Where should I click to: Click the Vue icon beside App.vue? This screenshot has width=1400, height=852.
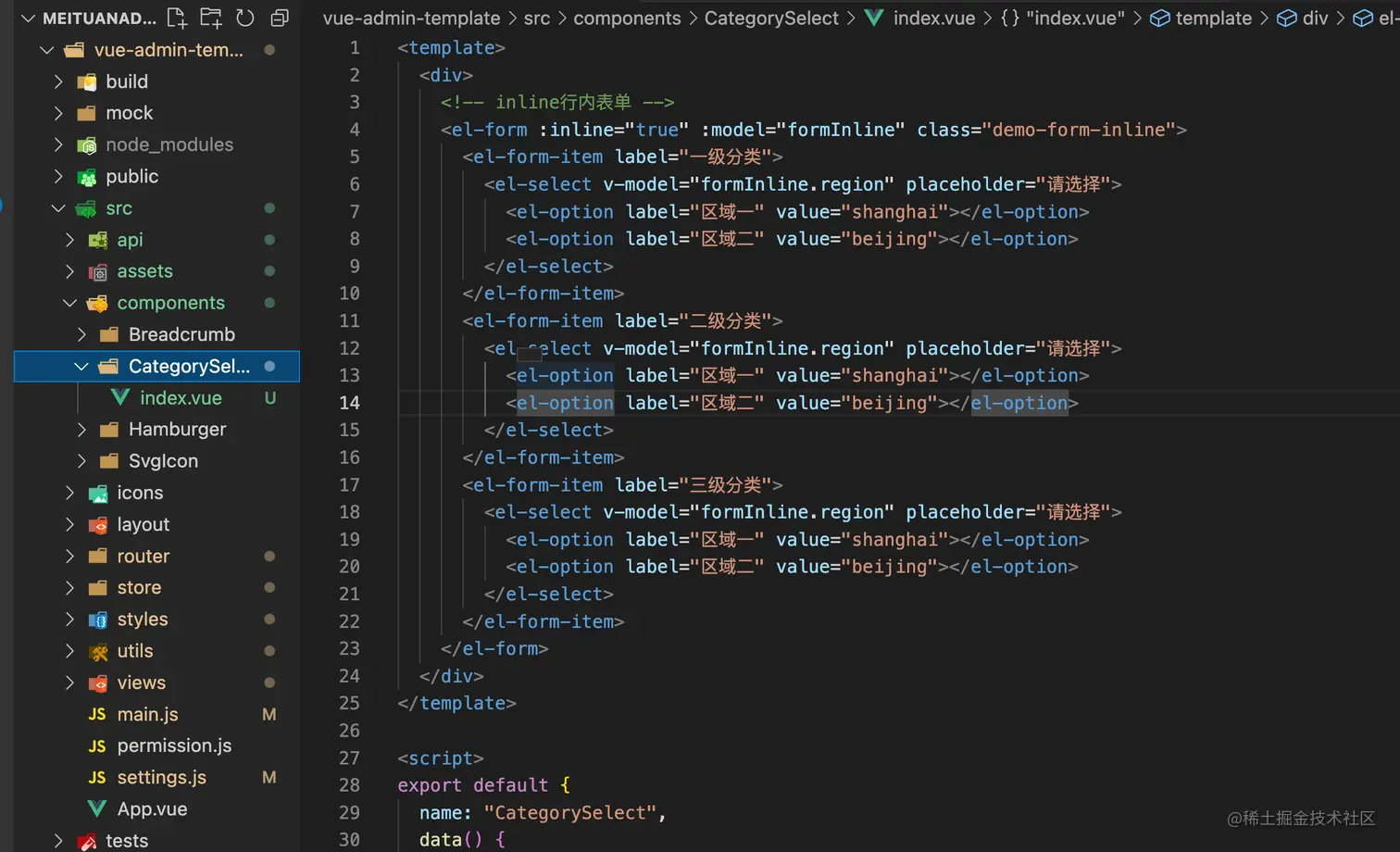click(97, 808)
